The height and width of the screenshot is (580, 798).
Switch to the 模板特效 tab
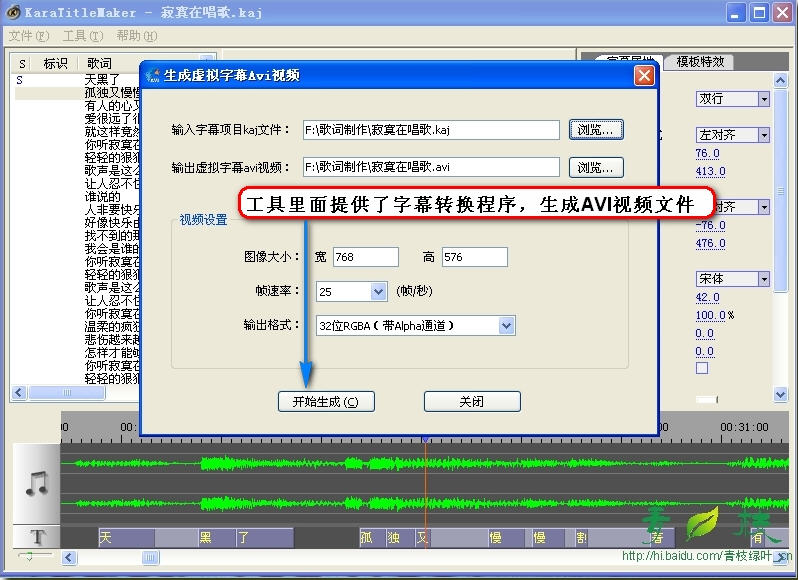(700, 62)
